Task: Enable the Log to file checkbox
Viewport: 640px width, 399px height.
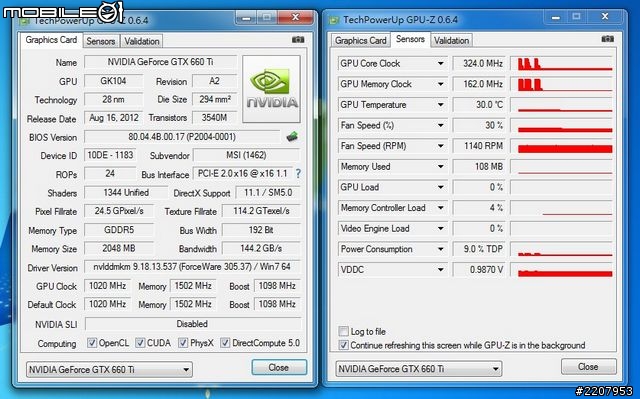Action: [x=344, y=331]
